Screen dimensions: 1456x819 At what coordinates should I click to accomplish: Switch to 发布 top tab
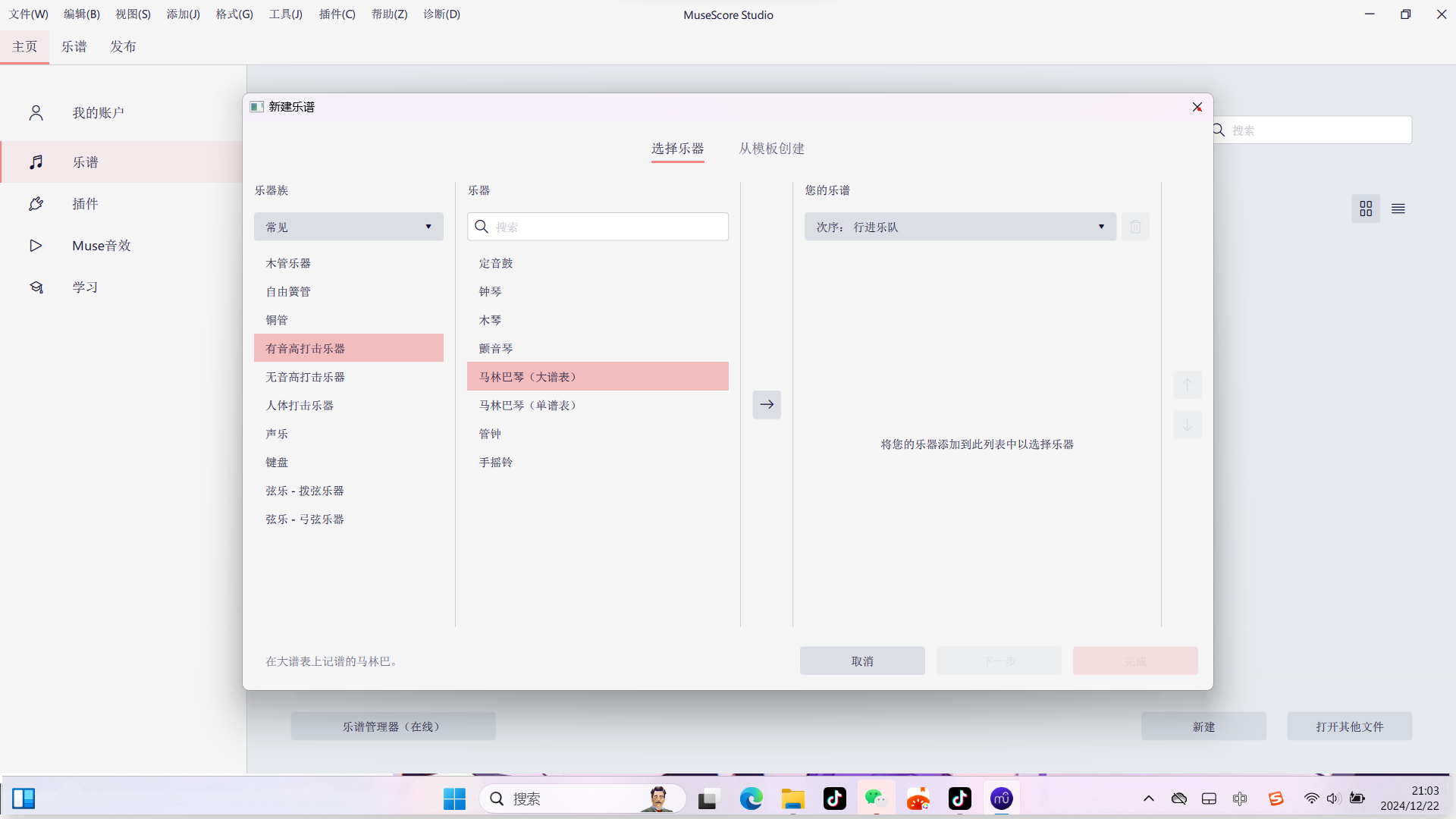point(123,47)
